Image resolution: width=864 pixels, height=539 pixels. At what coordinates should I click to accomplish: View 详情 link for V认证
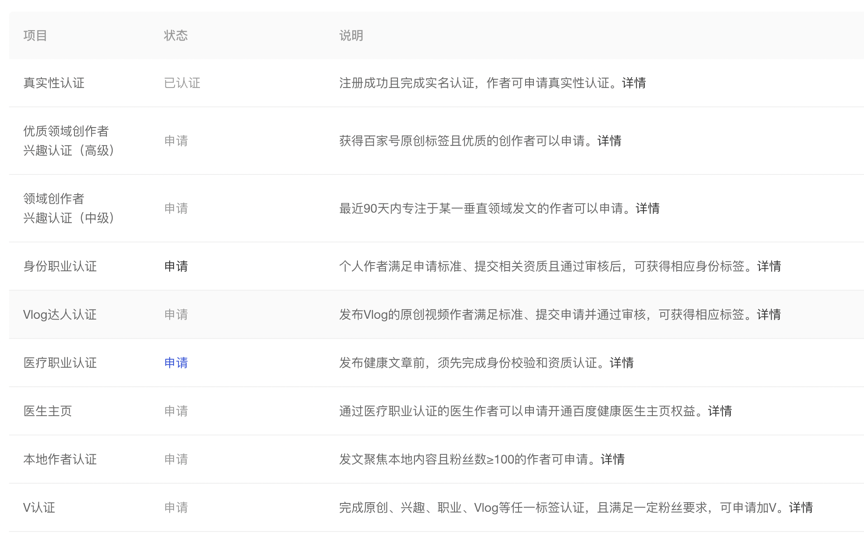800,507
